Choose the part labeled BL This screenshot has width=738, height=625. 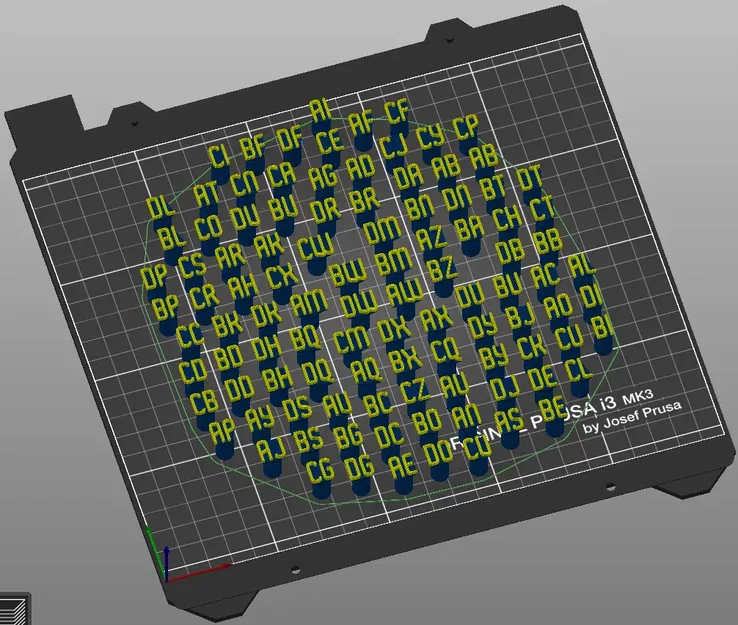pyautogui.click(x=170, y=237)
